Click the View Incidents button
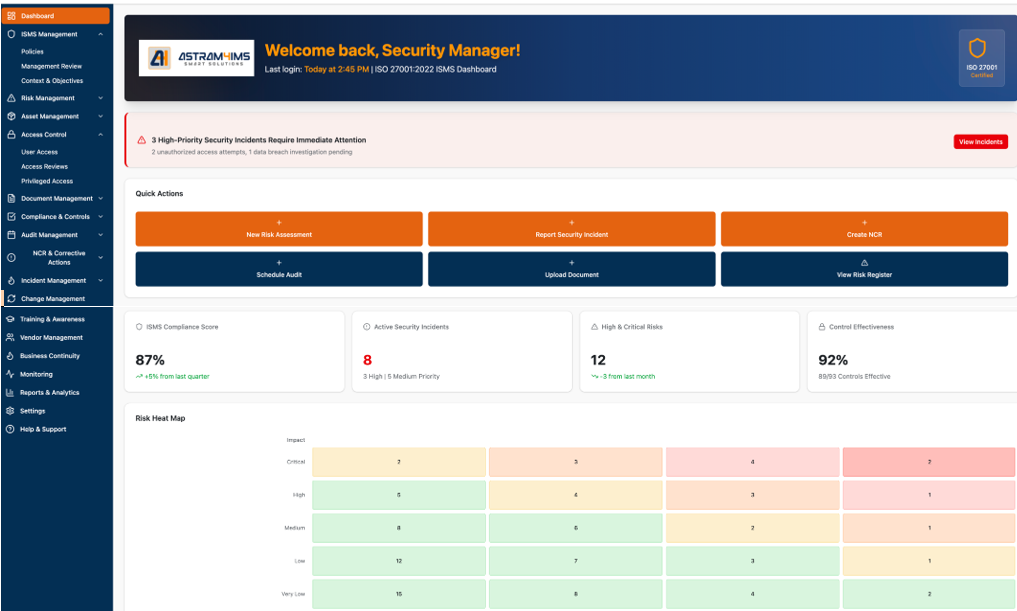The image size is (1017, 611). [980, 141]
